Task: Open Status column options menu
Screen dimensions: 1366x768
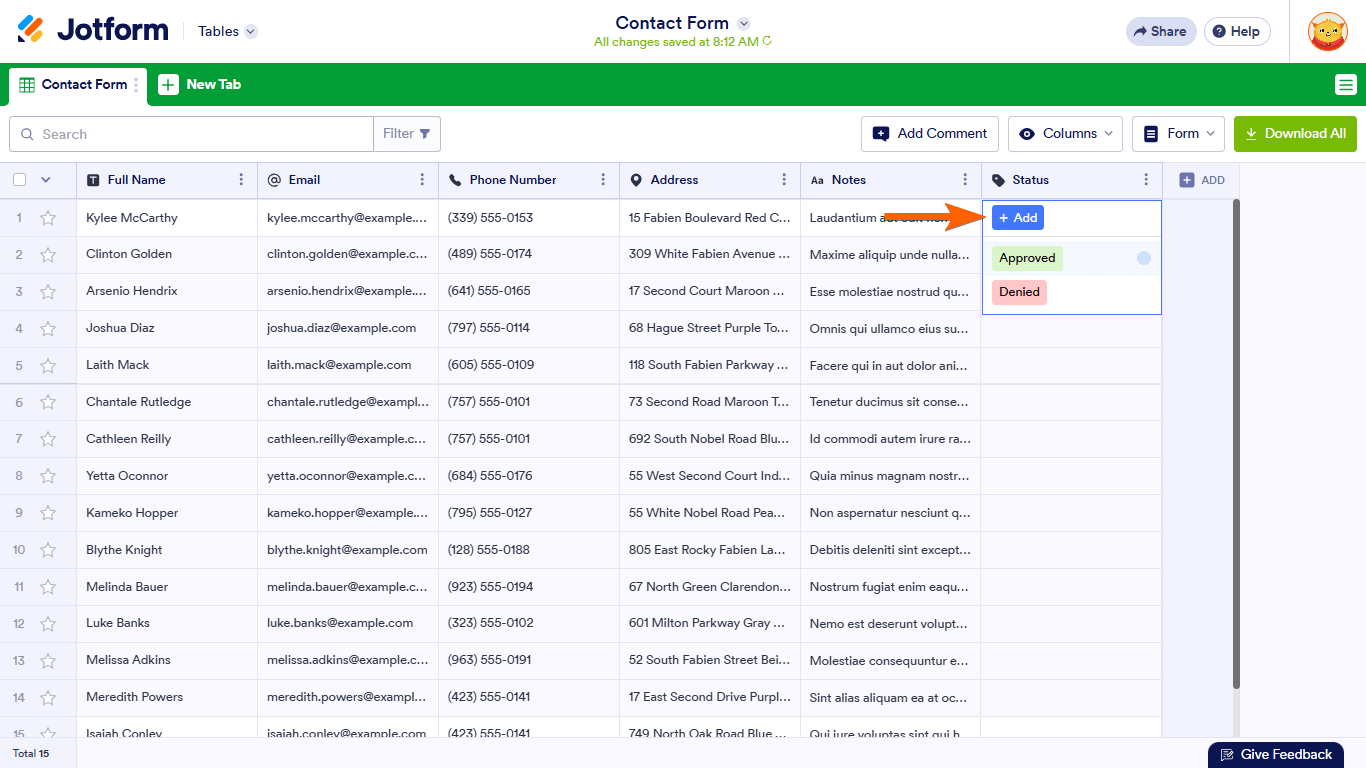Action: 1146,180
